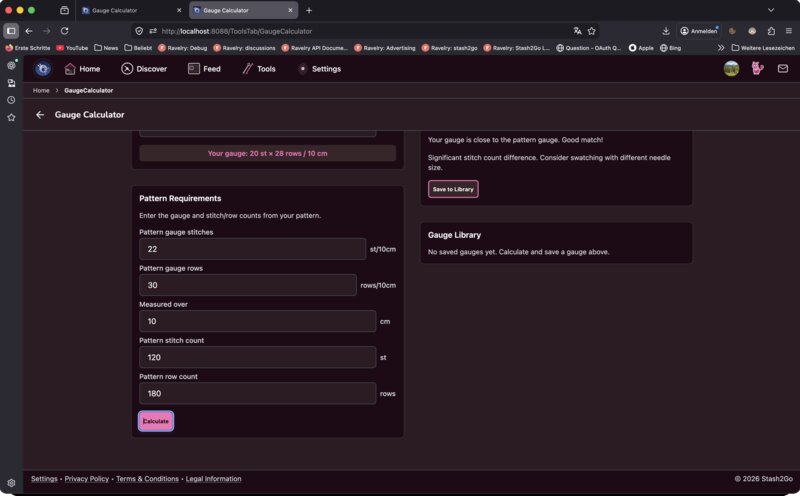Click the Calculate button

coord(156,421)
